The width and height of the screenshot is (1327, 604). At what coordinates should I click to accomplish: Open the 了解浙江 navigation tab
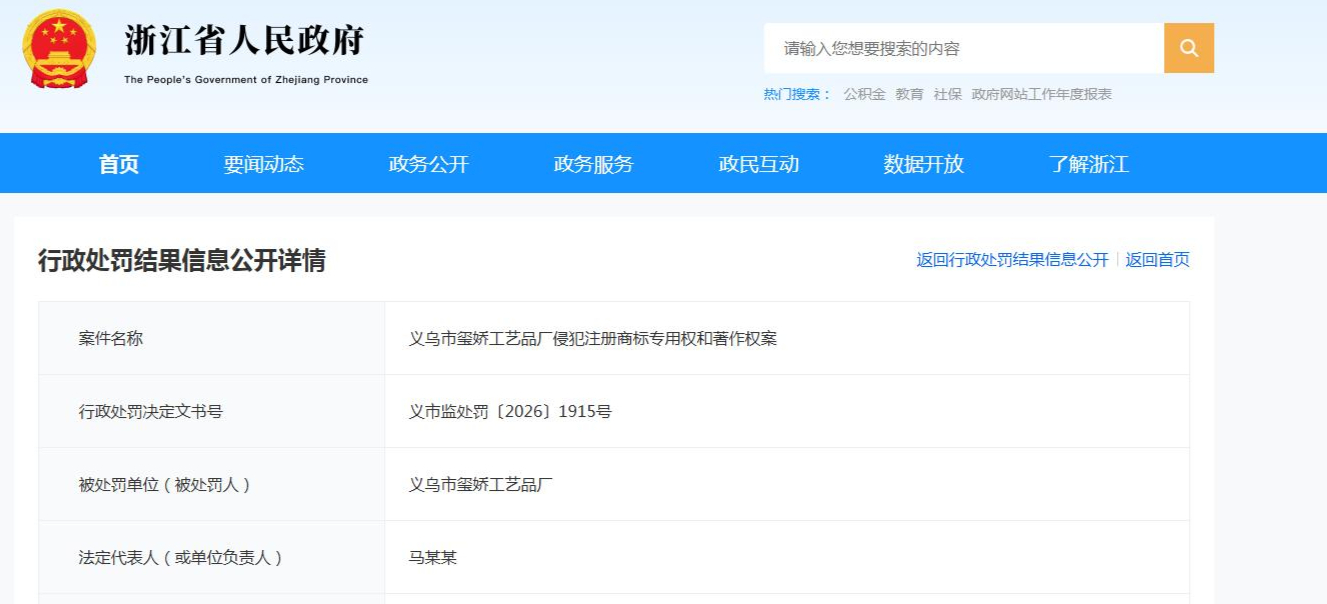(1089, 164)
